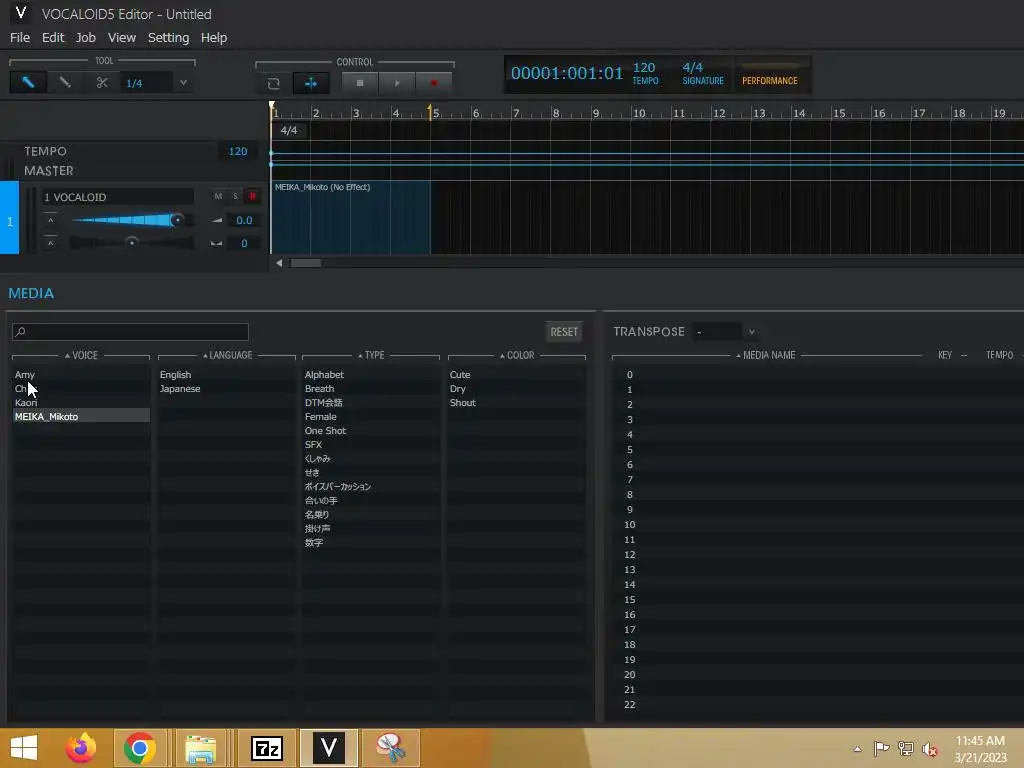This screenshot has width=1024, height=768.
Task: Click pan value 0 field
Action: coord(244,243)
